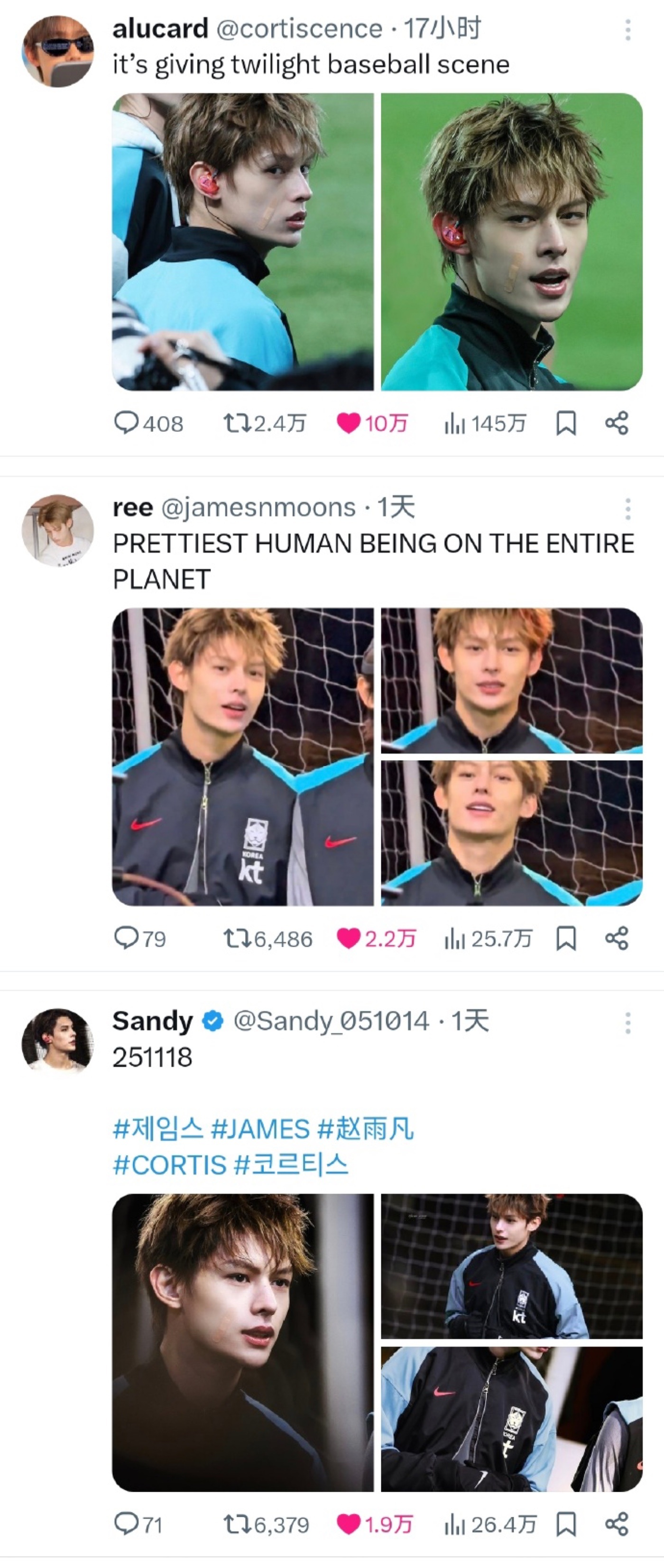Bookmark alucard's twilight baseball post
This screenshot has height=1568, width=664.
[x=566, y=422]
